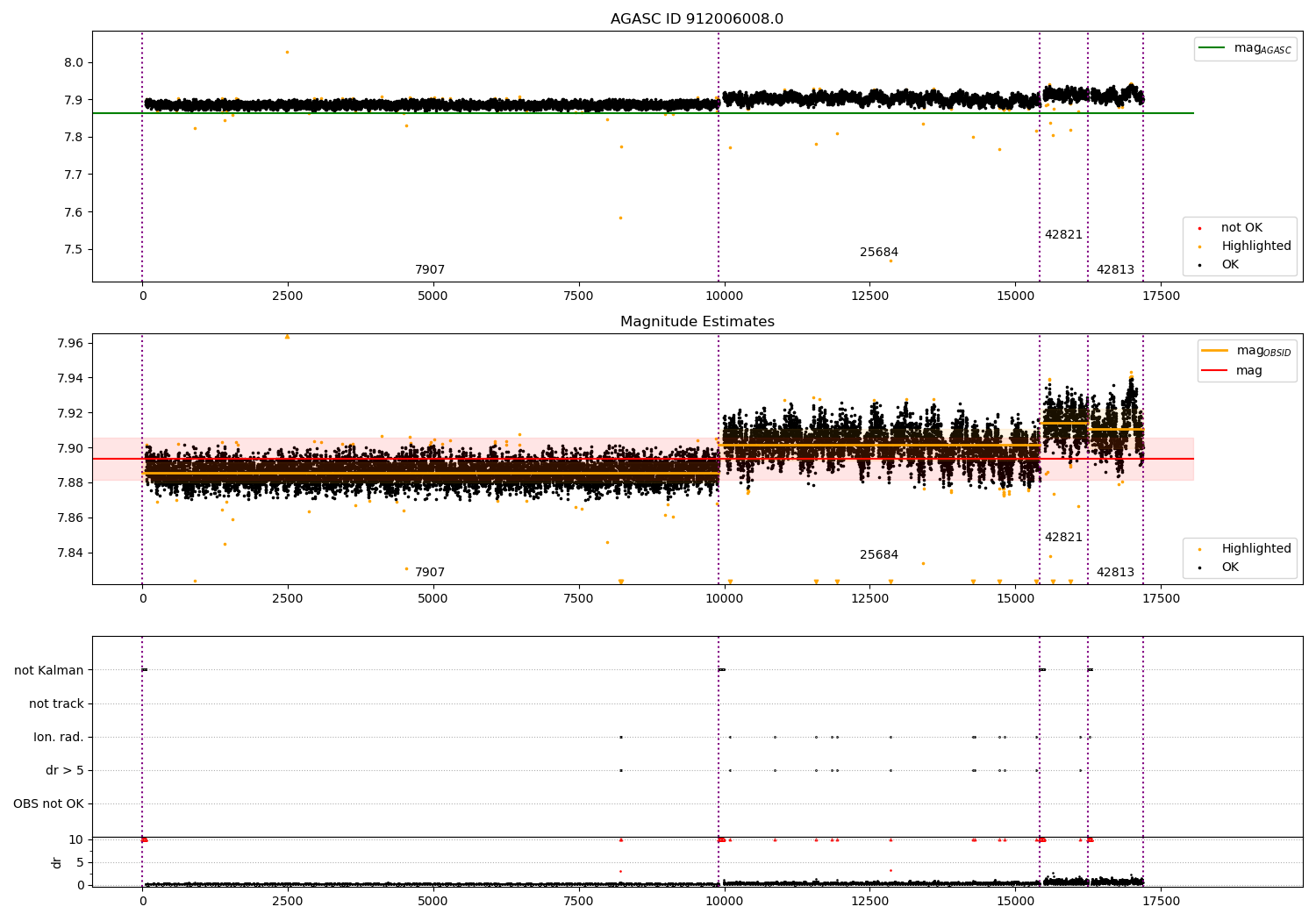Click obsid label '42813' in top plot
The width and height of the screenshot is (1316, 921).
(x=1115, y=270)
